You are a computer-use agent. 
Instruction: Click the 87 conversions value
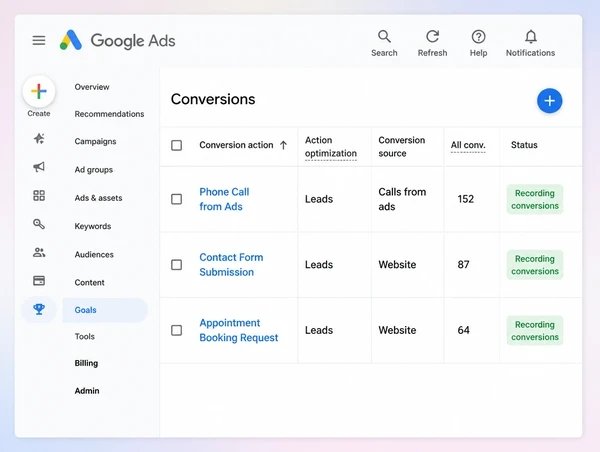point(463,264)
